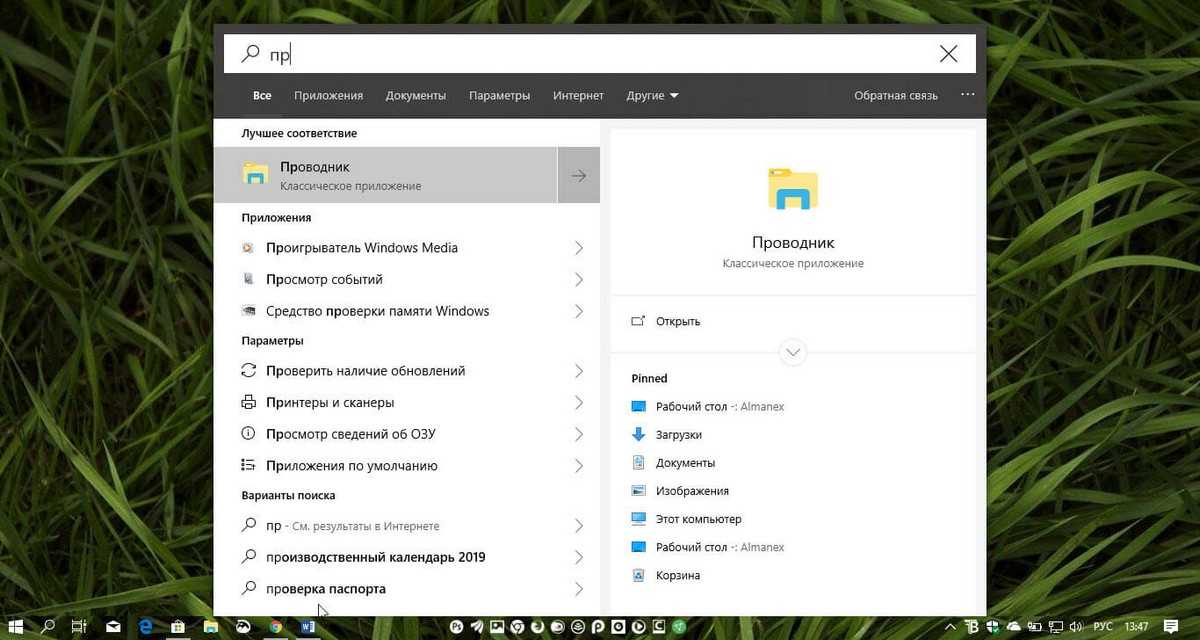Expand the actions list chevron under Открыть
This screenshot has width=1200, height=640.
[793, 352]
